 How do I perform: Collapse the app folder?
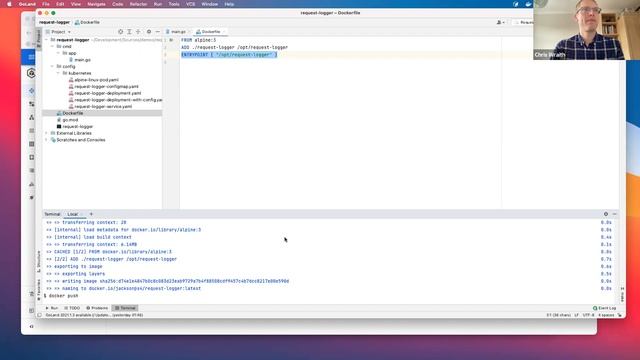(58, 53)
